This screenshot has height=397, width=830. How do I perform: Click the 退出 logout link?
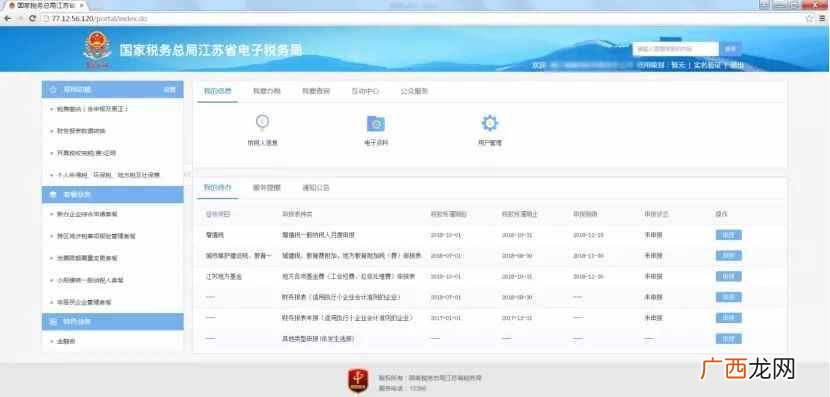pyautogui.click(x=736, y=65)
